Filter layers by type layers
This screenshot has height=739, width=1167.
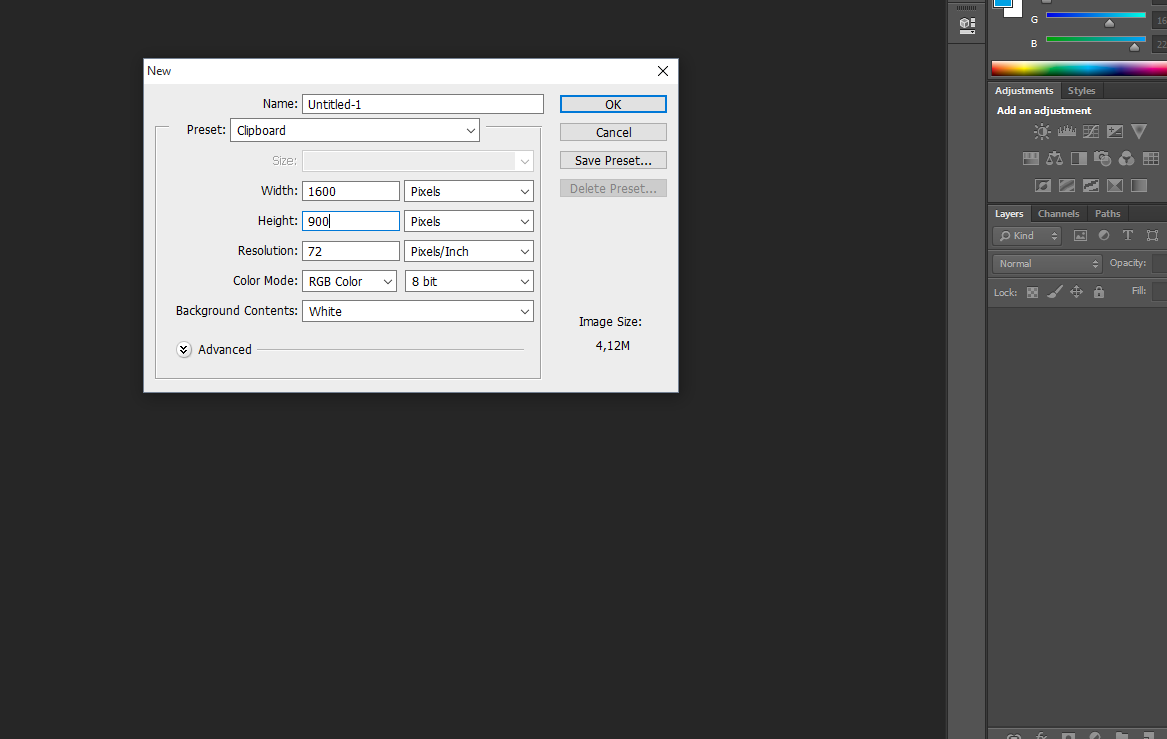pos(1128,236)
